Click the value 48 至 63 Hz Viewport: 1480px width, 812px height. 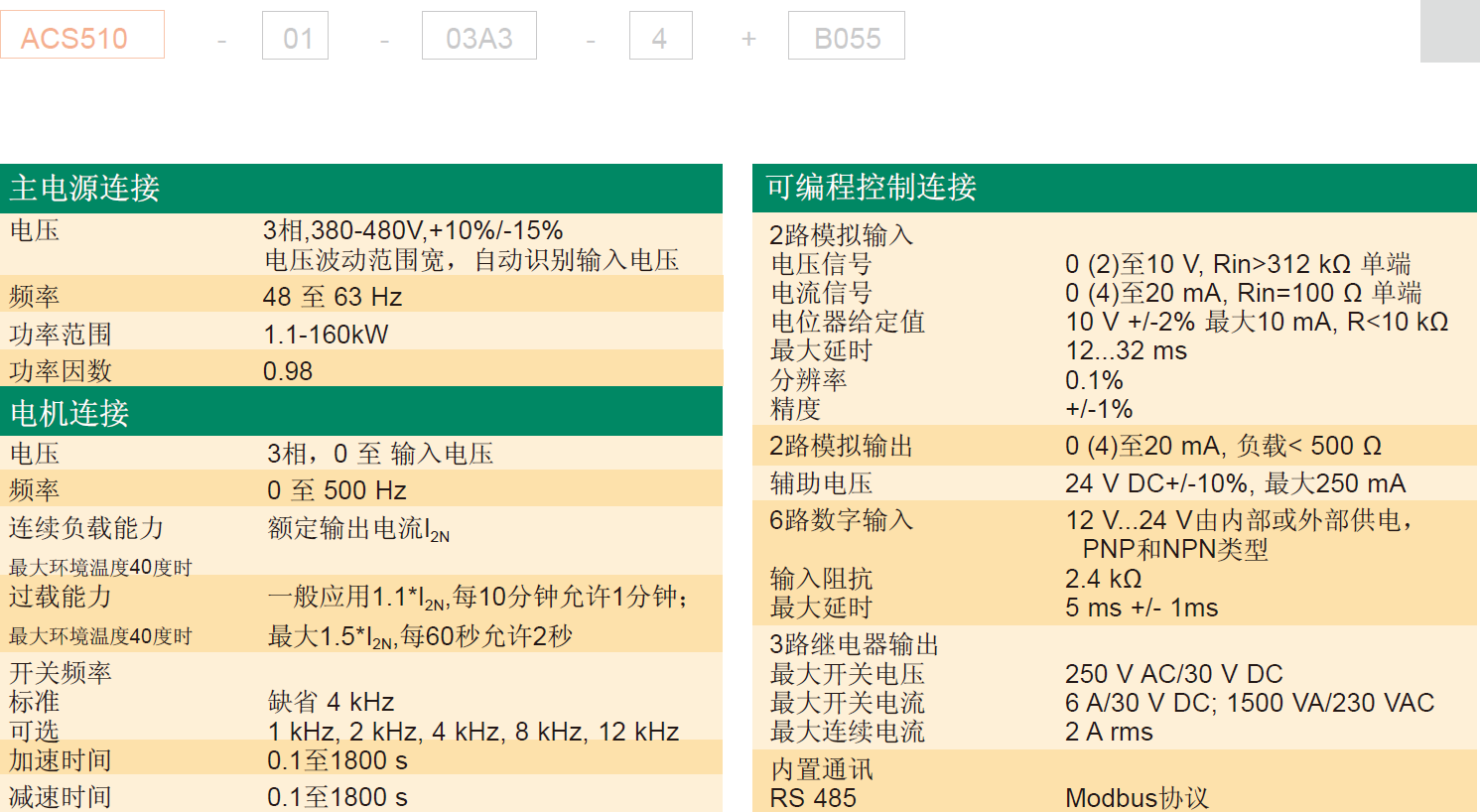pyautogui.click(x=333, y=297)
